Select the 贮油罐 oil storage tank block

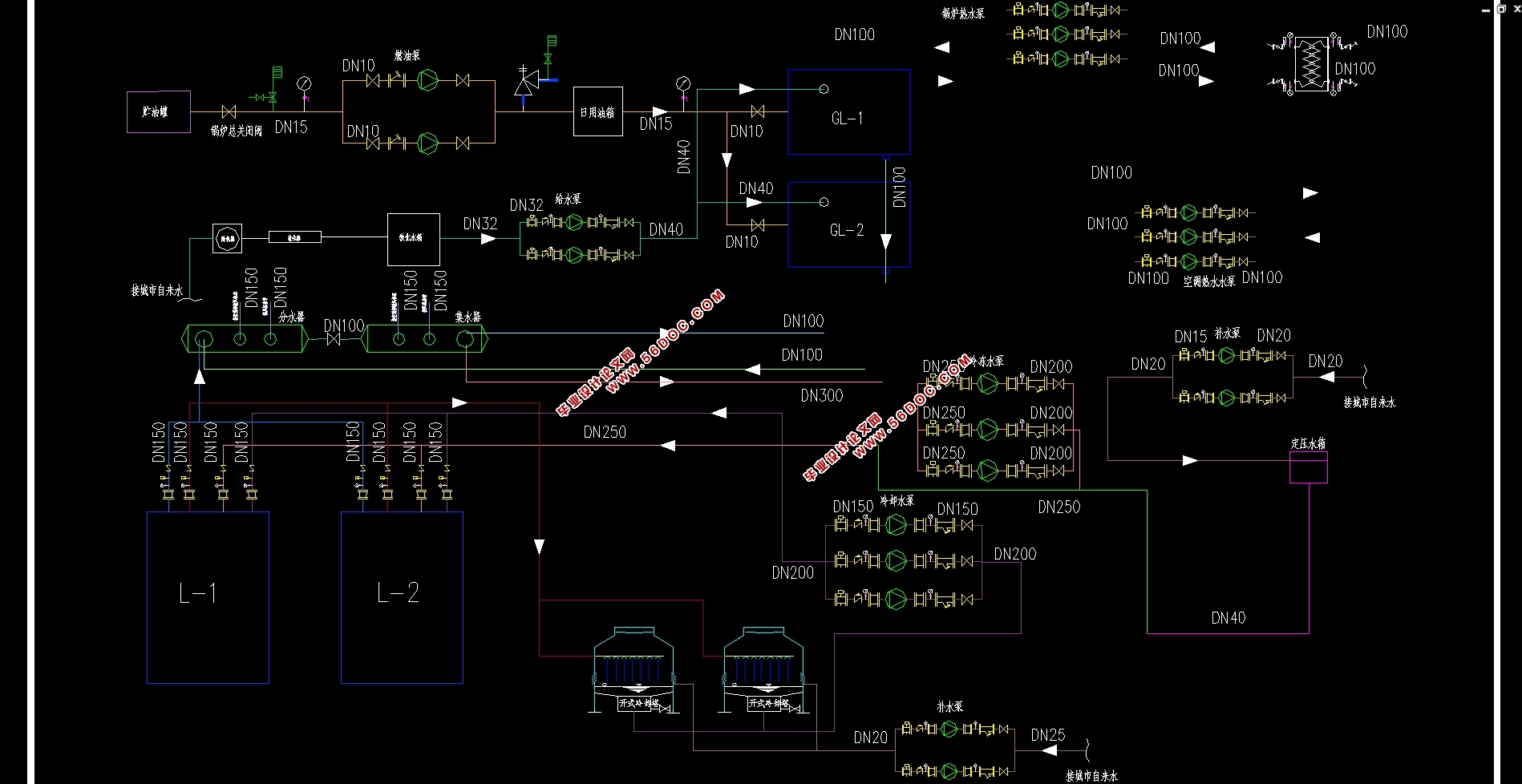coord(159,111)
